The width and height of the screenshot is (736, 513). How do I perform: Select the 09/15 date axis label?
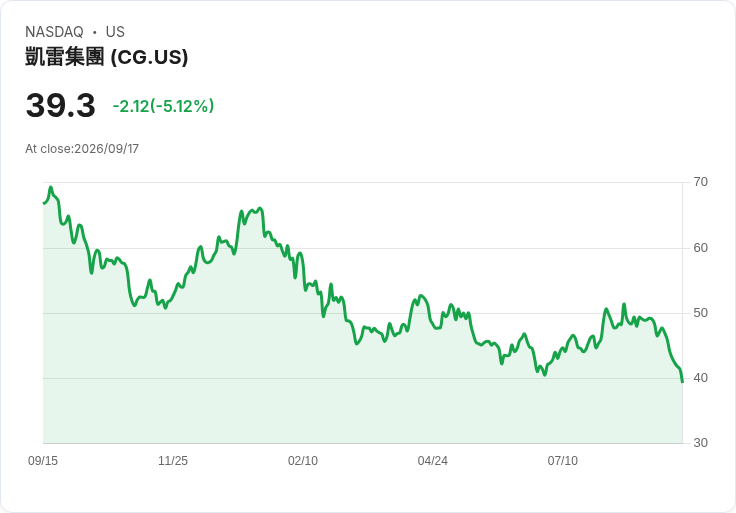43,461
